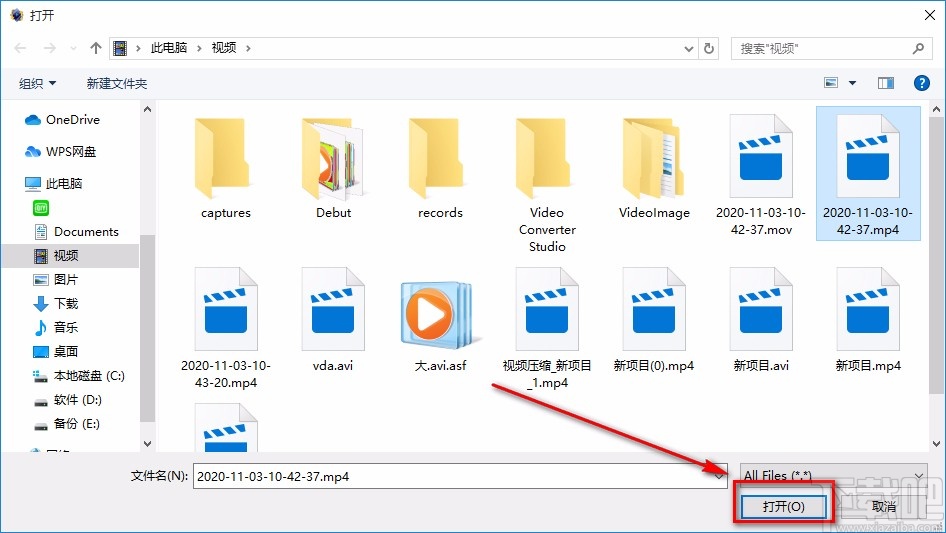This screenshot has width=946, height=533.
Task: Select the Video Converter Studio folder
Action: click(x=547, y=184)
